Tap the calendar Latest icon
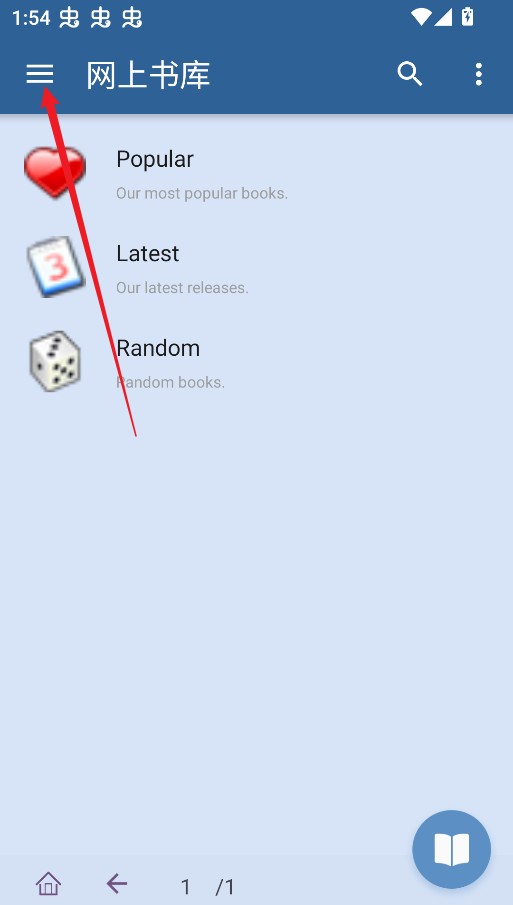 tap(55, 267)
